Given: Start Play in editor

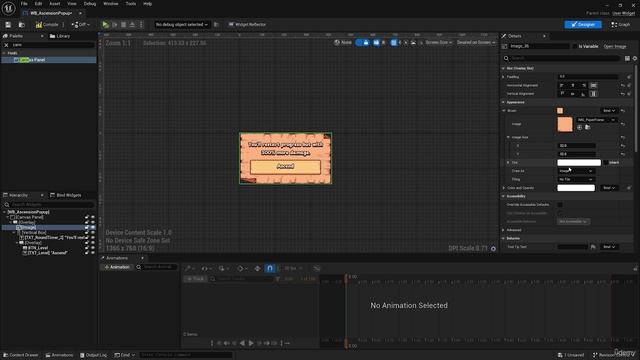Looking at the screenshot, I should pos(106,25).
